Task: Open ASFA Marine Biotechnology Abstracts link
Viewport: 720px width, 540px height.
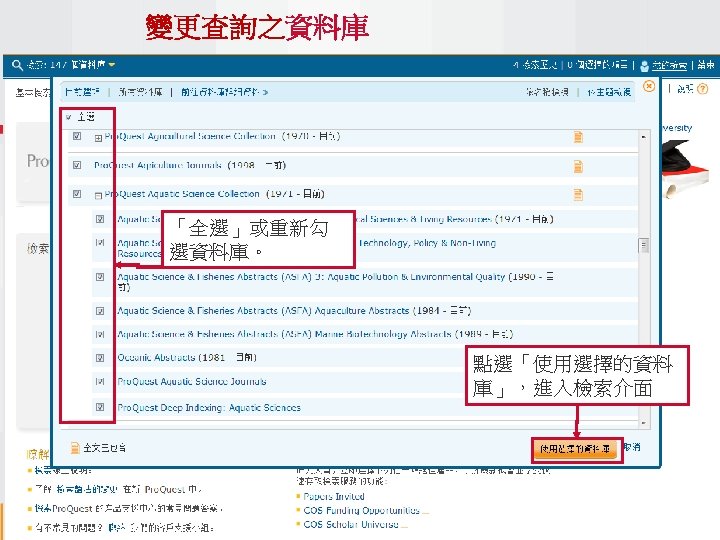Action: 284,334
